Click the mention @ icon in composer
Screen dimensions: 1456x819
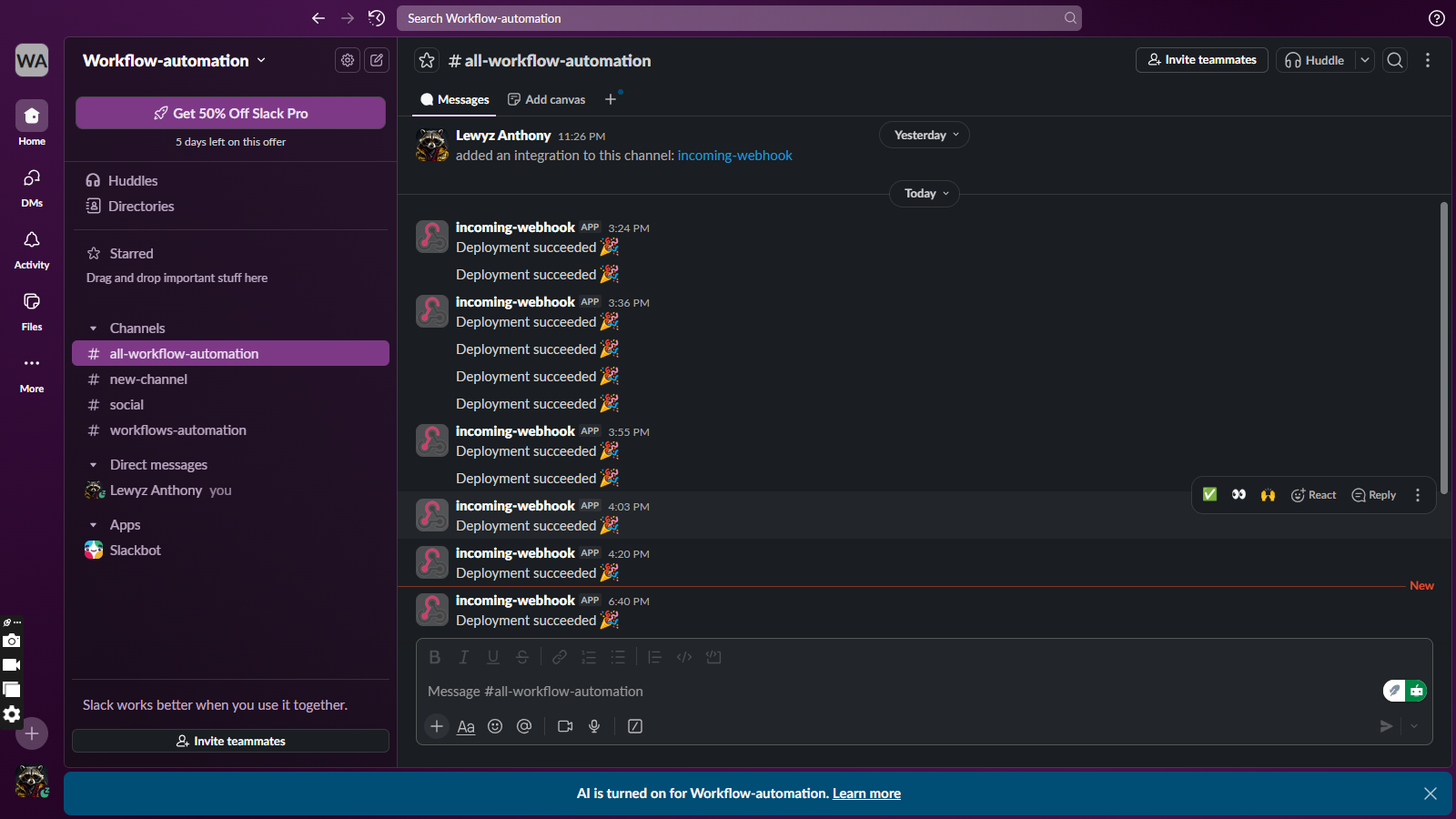coord(524,726)
